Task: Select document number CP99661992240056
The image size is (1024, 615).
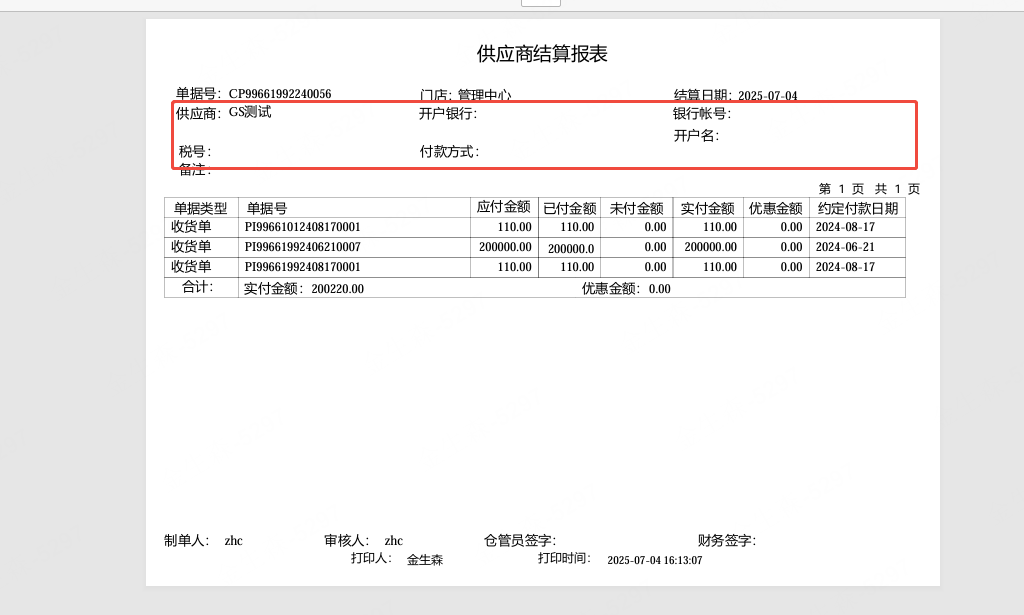Action: 280,94
